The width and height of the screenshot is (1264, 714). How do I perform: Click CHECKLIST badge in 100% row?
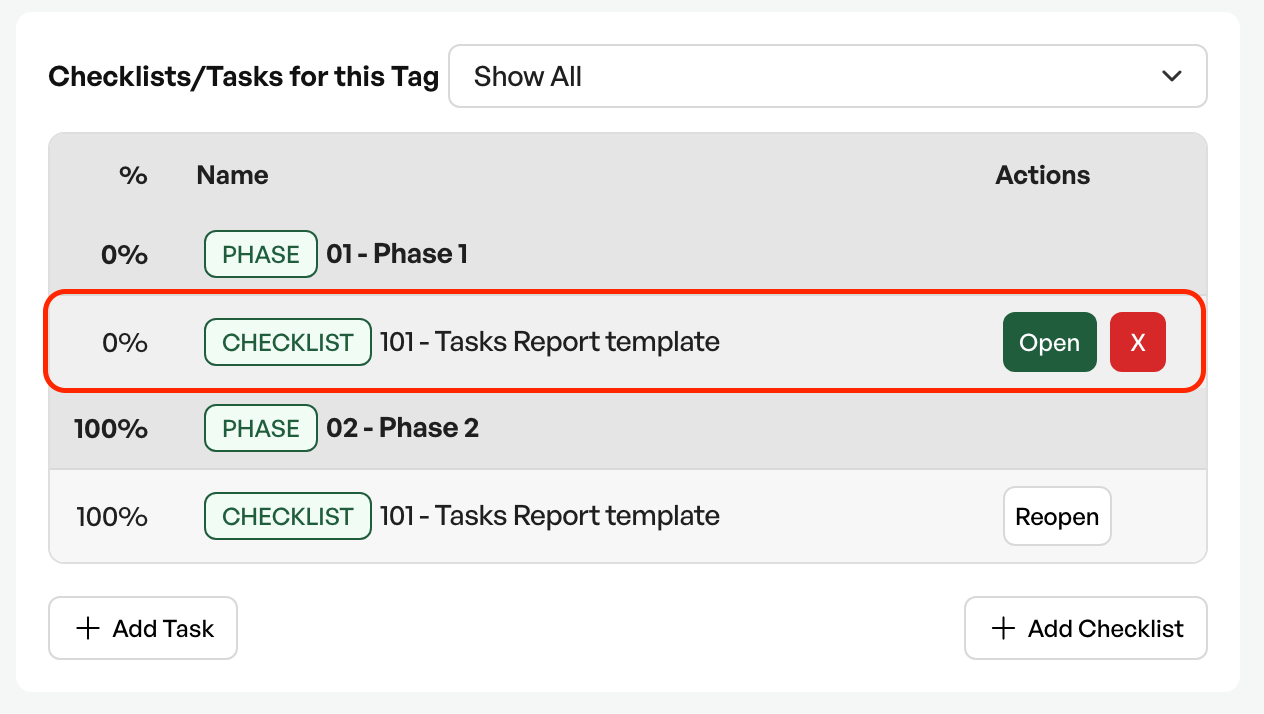pyautogui.click(x=288, y=516)
